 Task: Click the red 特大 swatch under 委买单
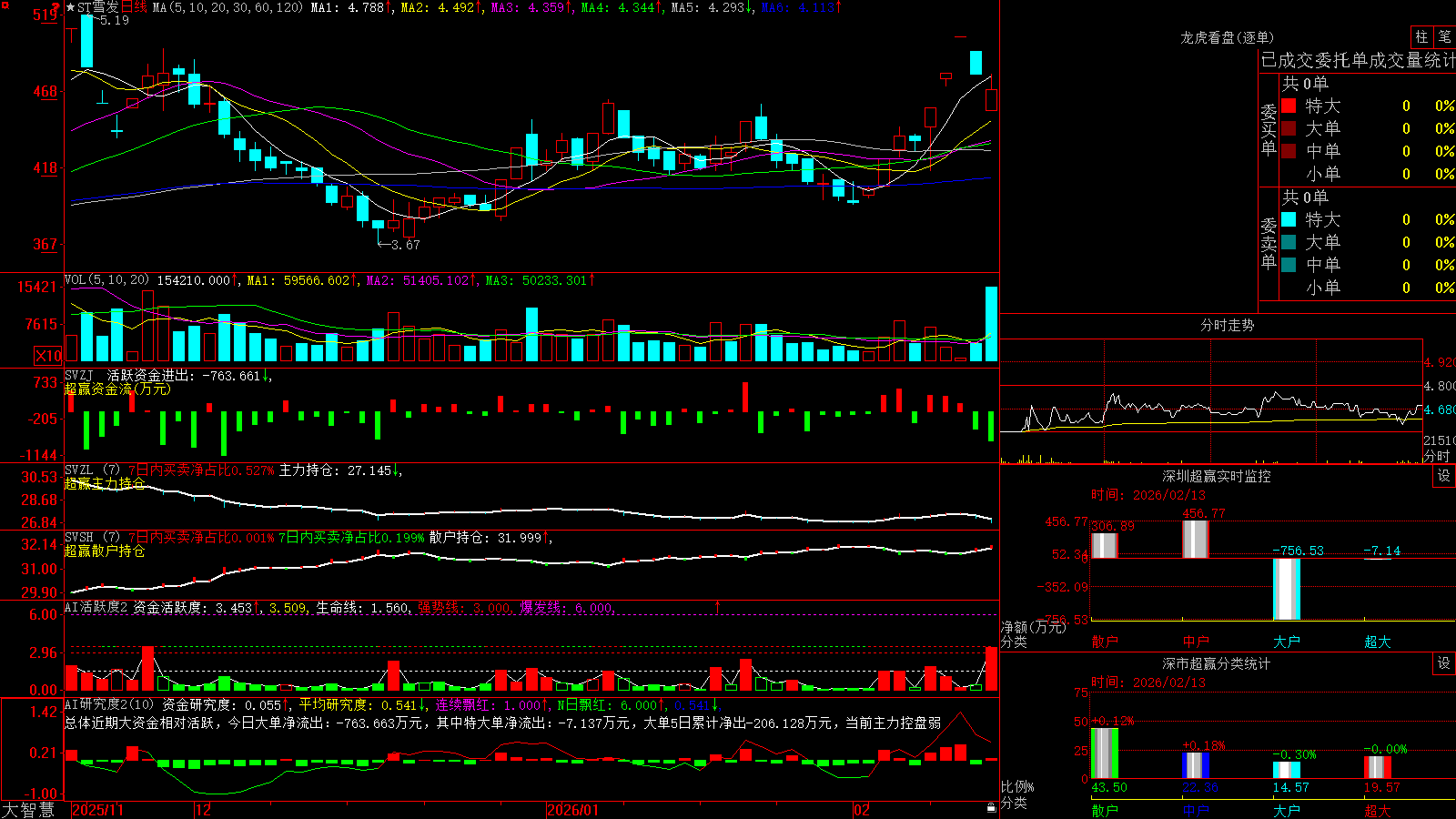pos(1289,106)
